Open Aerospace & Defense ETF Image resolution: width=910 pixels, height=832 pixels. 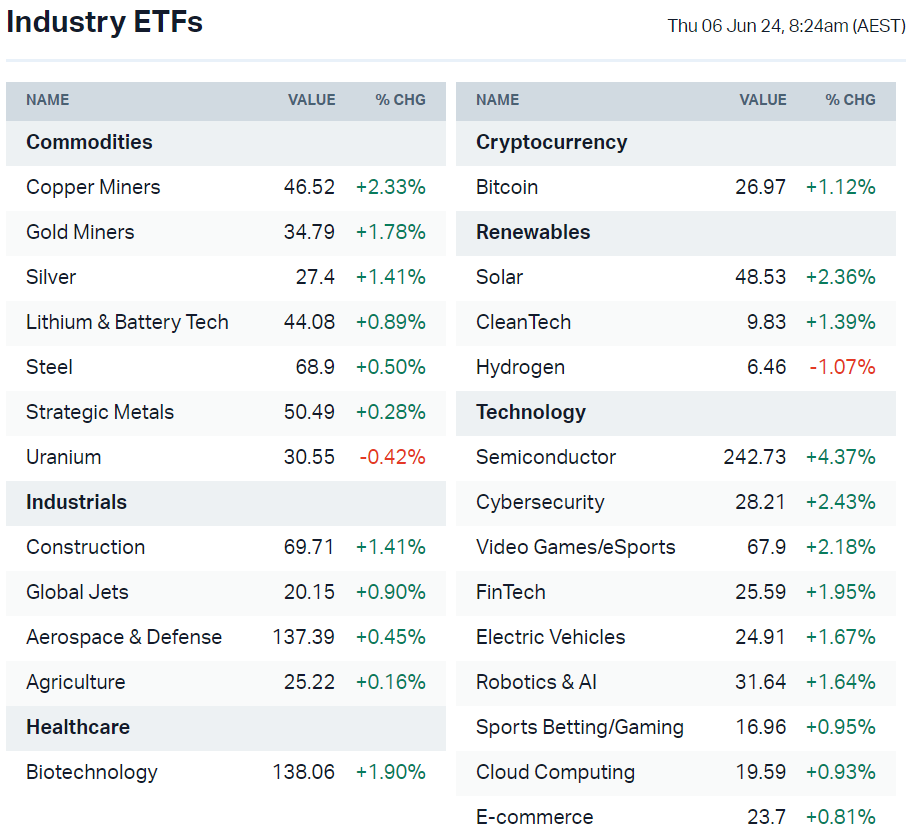coord(124,637)
